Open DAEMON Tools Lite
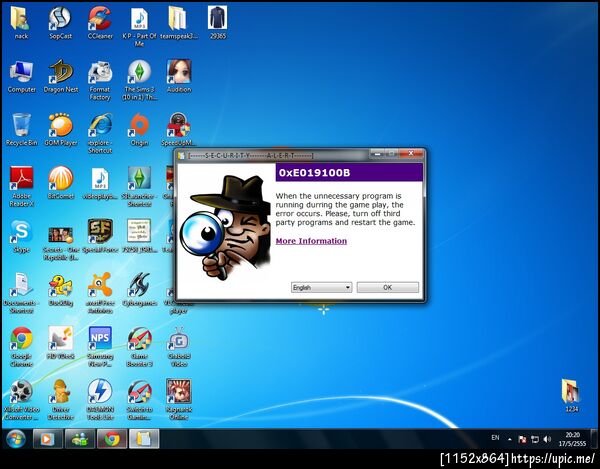Screen dimensions: 600x469 (x=100, y=399)
